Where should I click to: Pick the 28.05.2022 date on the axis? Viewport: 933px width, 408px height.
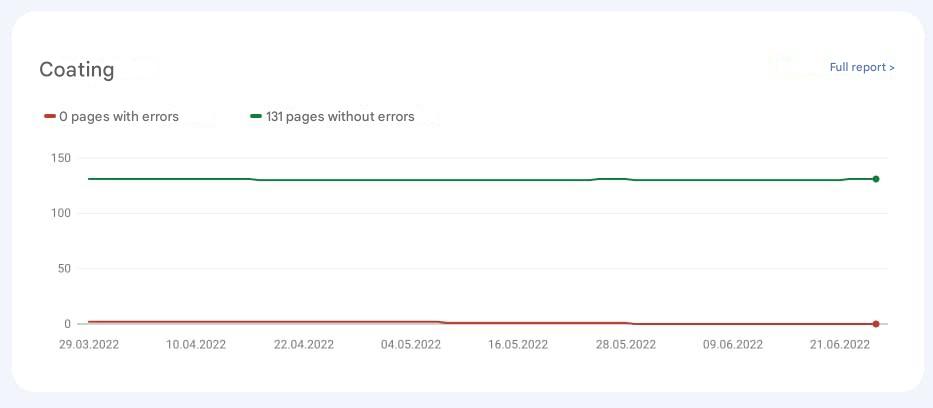[x=626, y=345]
